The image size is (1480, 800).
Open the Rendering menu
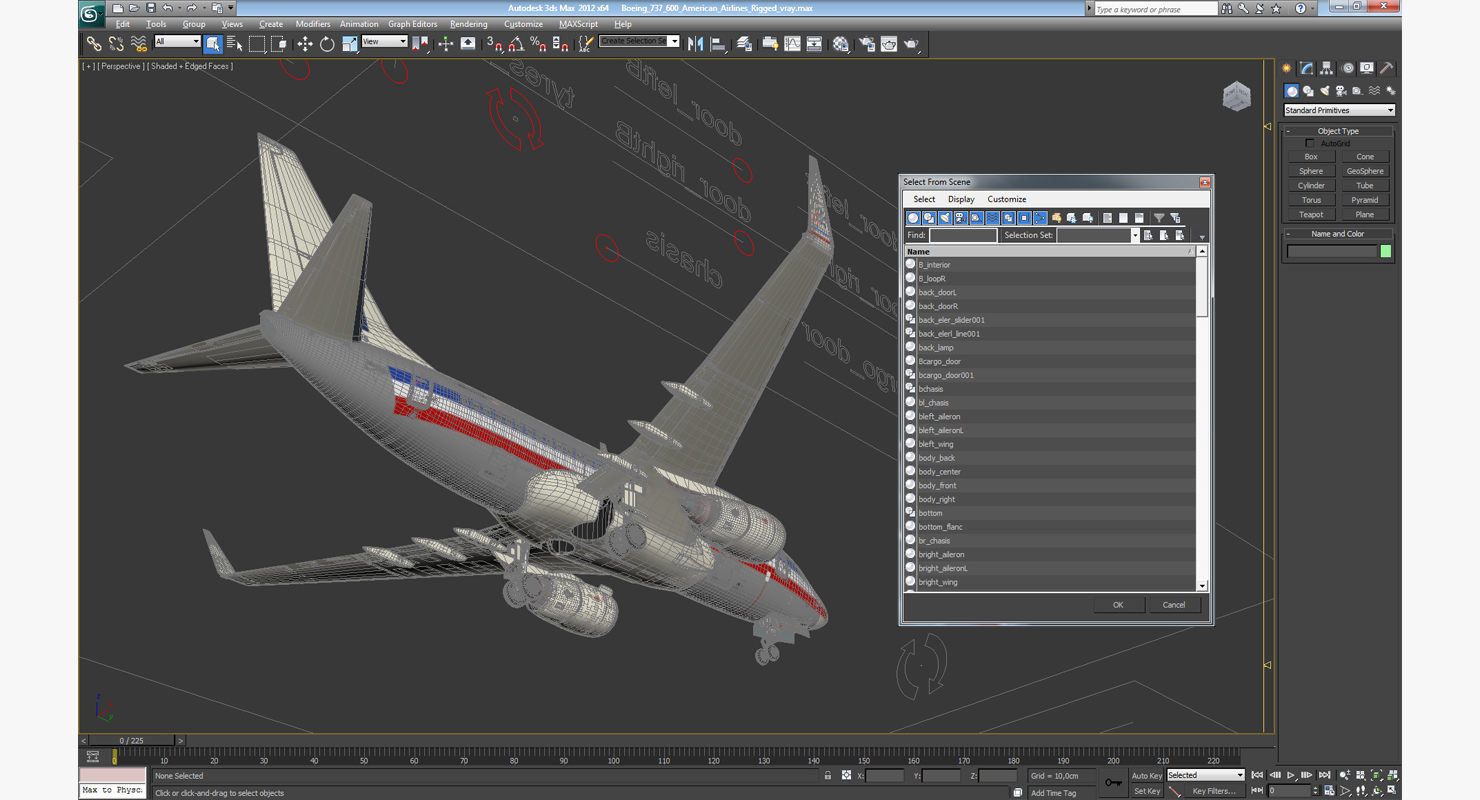click(x=468, y=24)
